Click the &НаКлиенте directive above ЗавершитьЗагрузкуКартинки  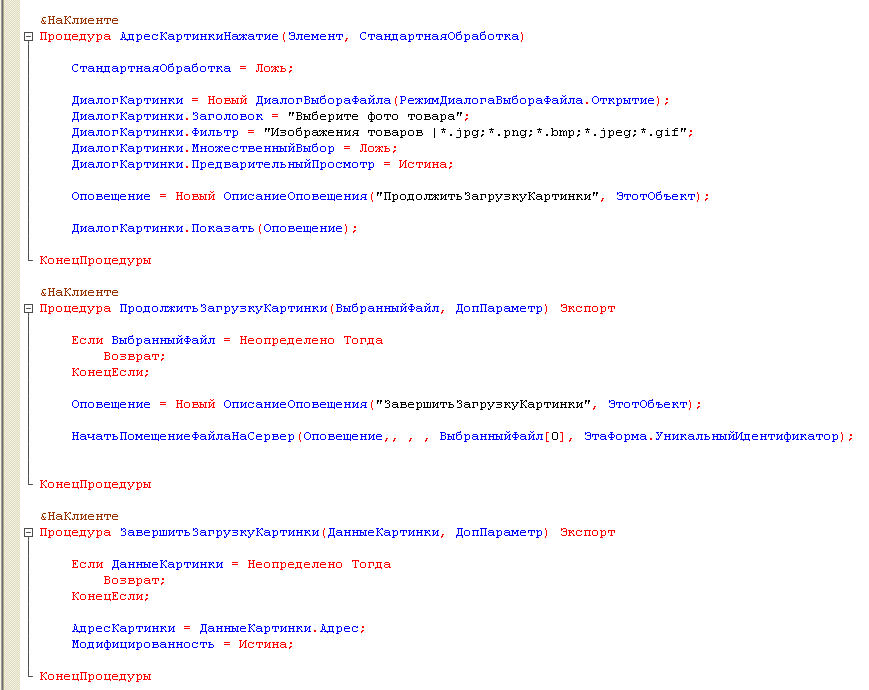[x=79, y=517]
